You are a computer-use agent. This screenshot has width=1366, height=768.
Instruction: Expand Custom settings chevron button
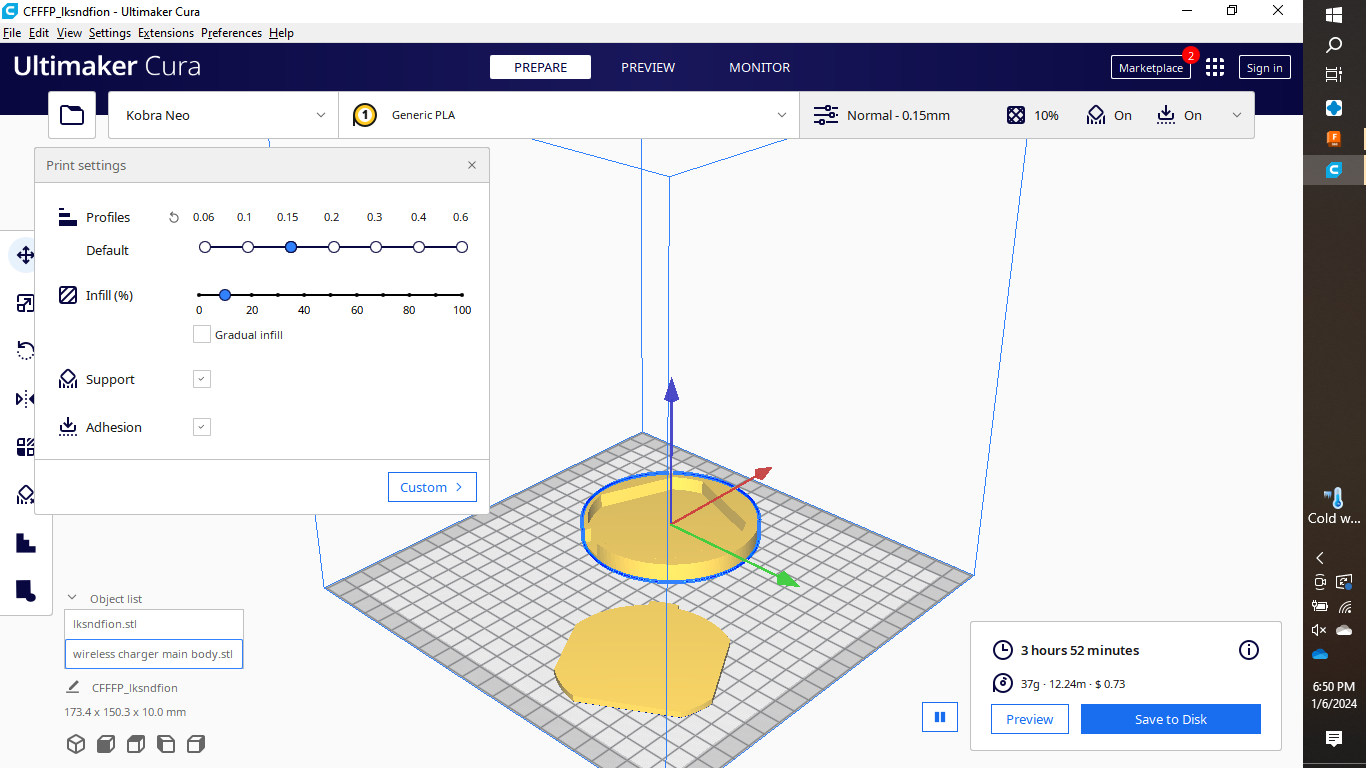[x=432, y=487]
